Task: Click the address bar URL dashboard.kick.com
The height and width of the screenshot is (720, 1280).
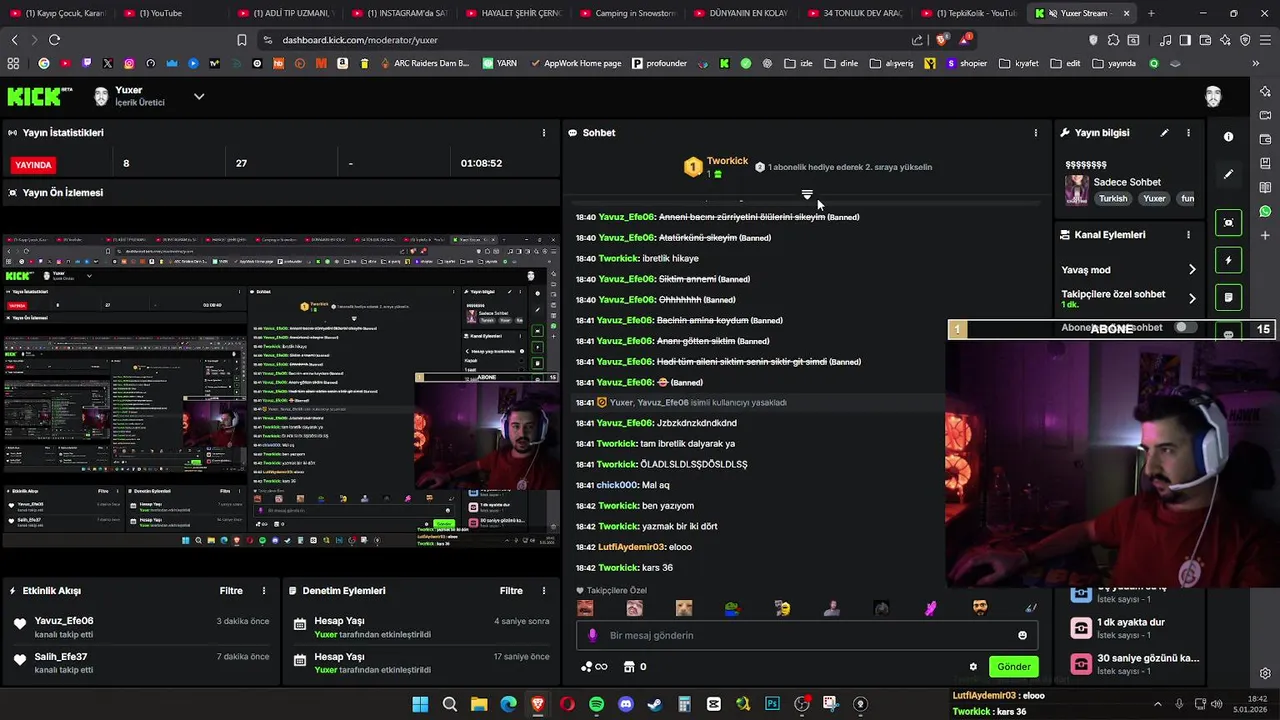Action: coord(360,40)
